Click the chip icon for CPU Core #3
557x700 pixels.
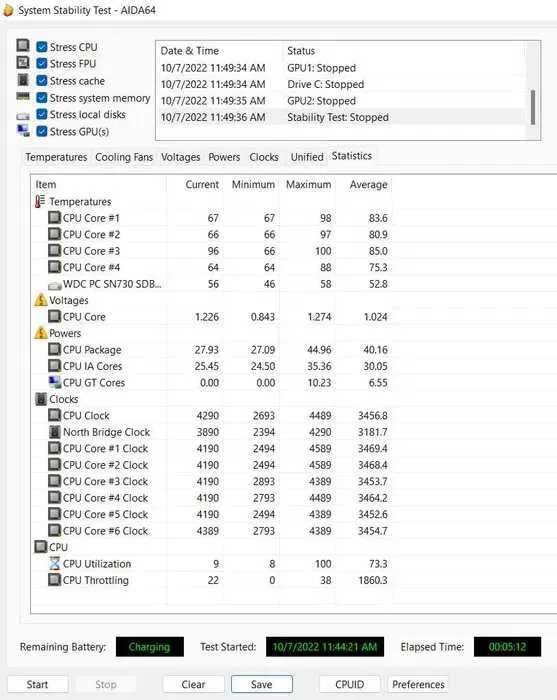point(54,251)
